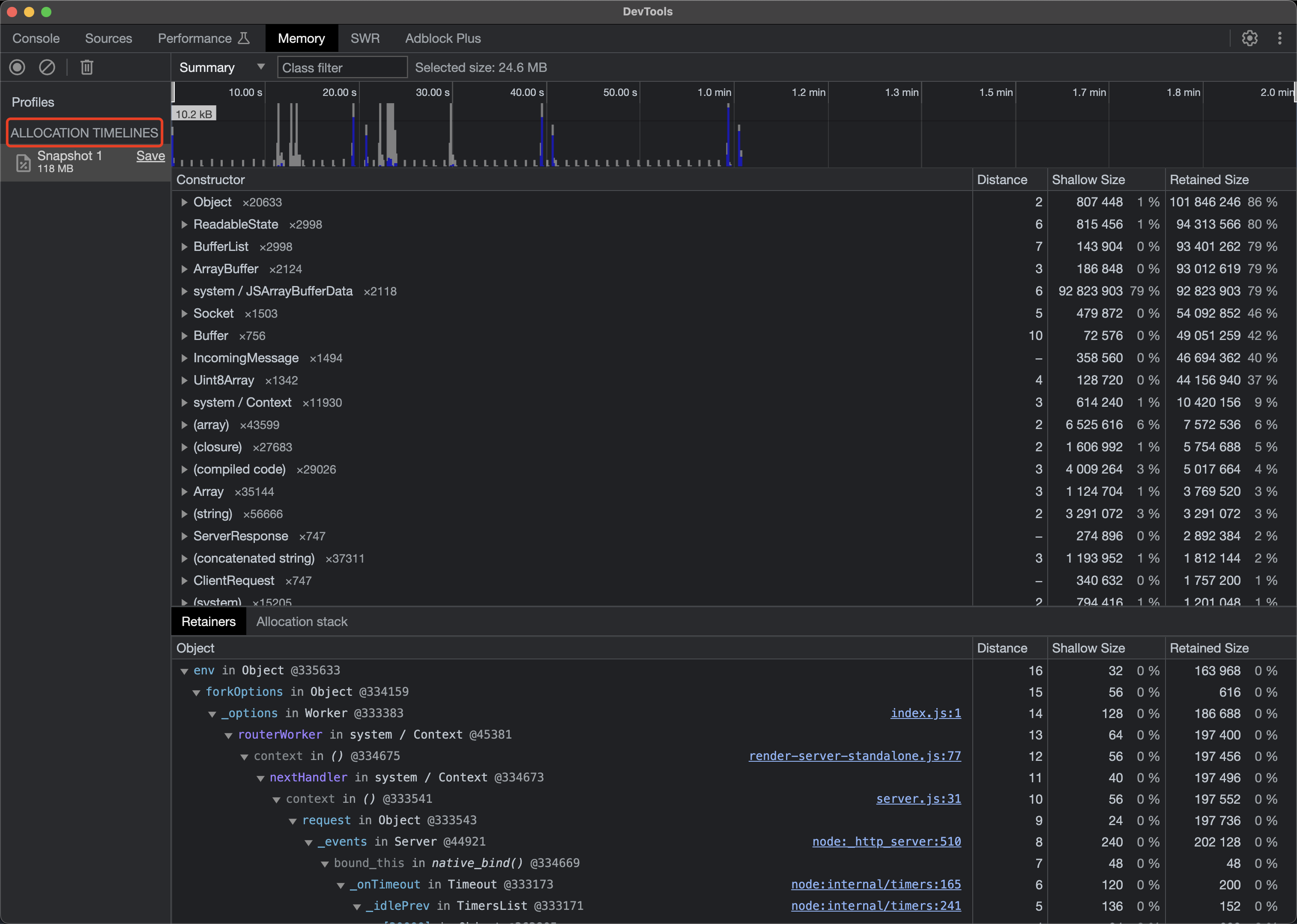Screen dimensions: 1297x924
Task: Open the three-dot customize DevTools menu
Action: pos(1279,38)
